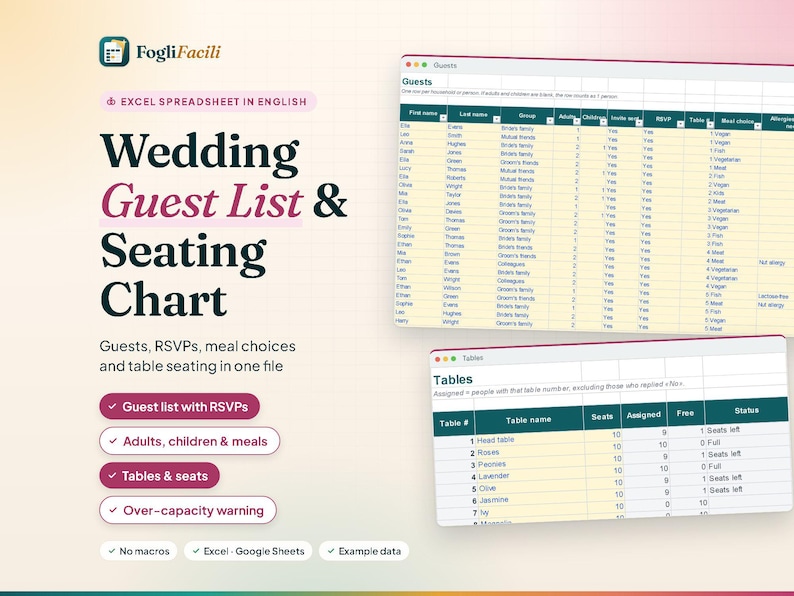This screenshot has width=794, height=596.
Task: Select the first name cell Harry
Action: (420, 321)
